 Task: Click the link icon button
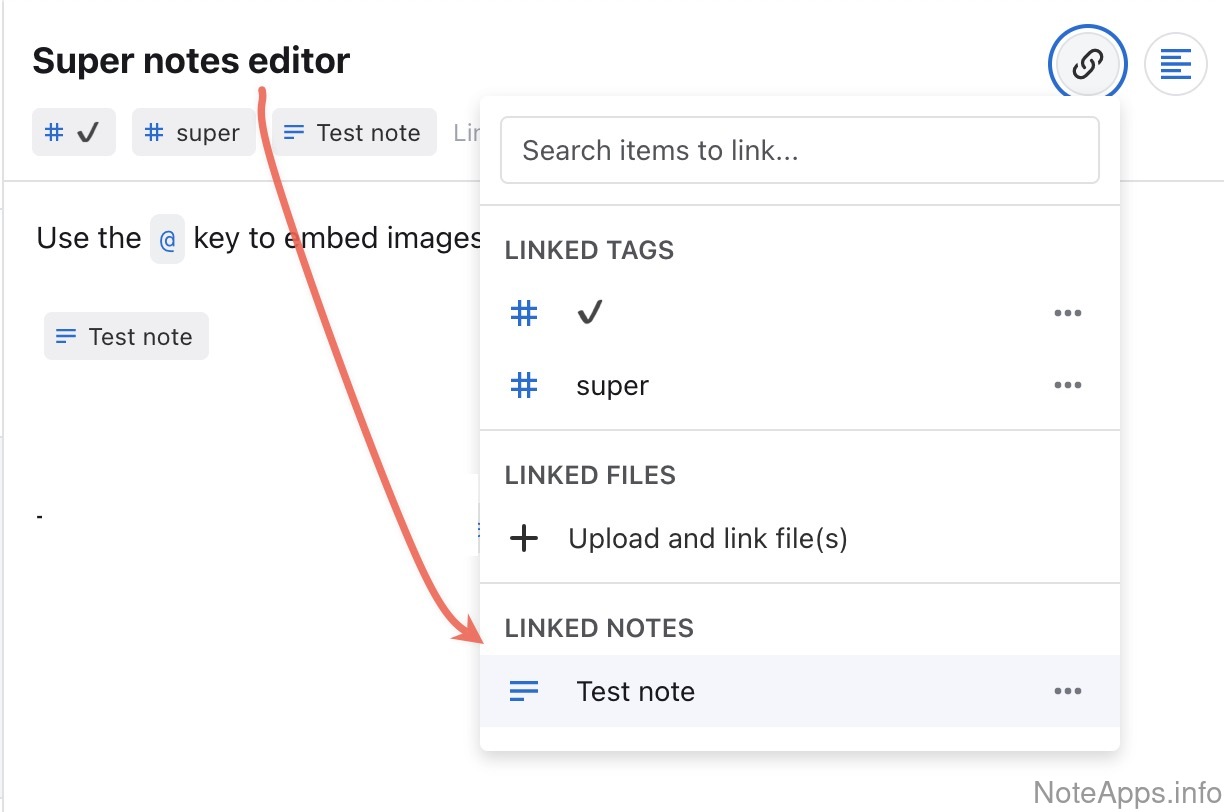point(1087,65)
